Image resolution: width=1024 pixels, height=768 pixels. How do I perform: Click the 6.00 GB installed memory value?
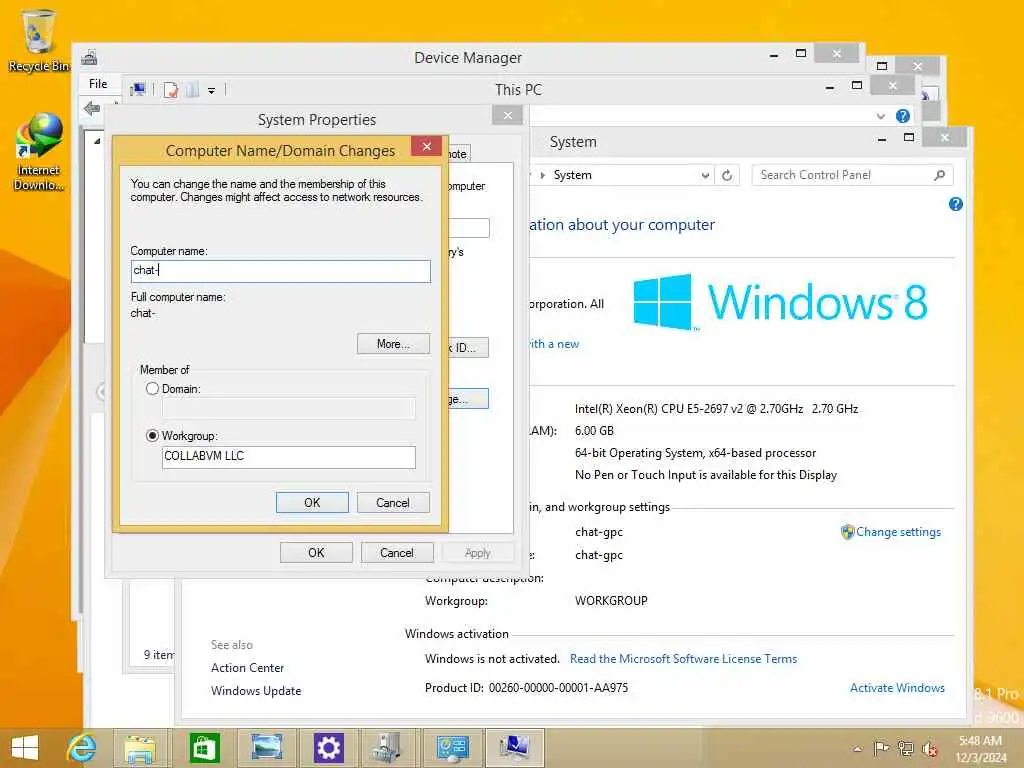[594, 430]
